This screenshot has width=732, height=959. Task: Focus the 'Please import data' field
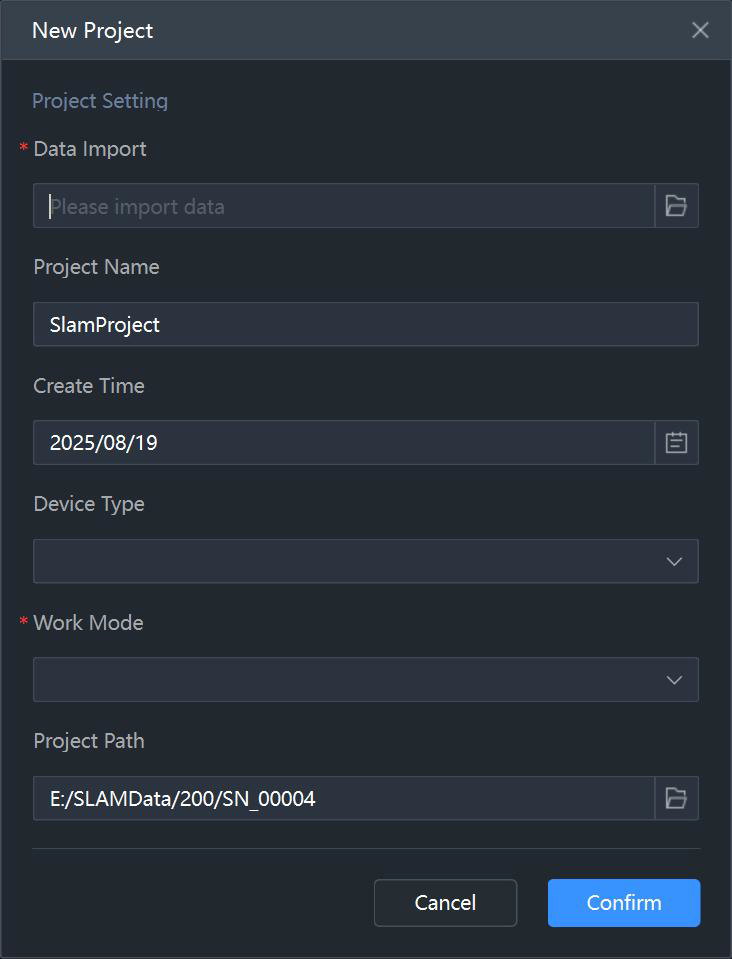click(344, 206)
